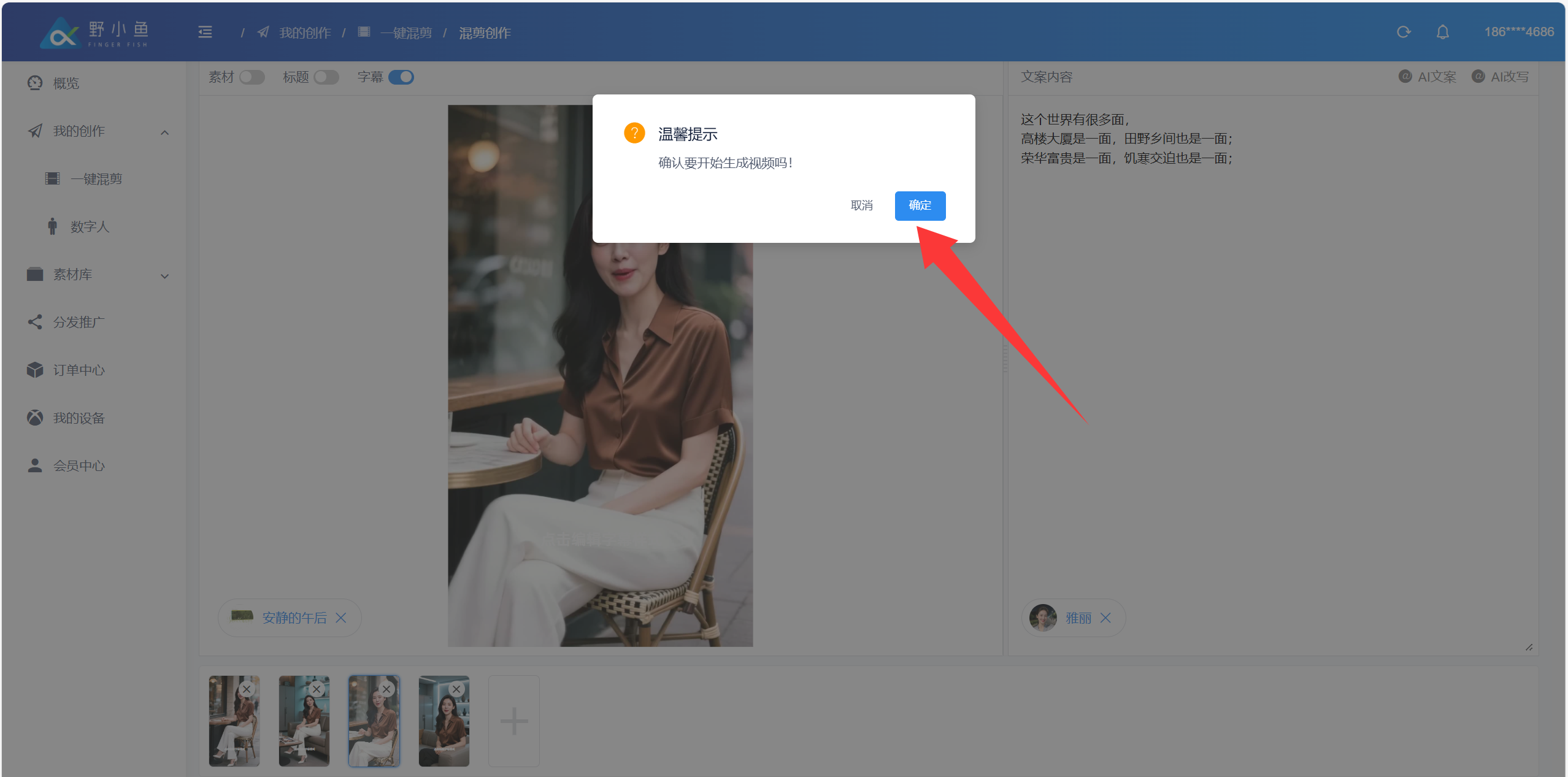Open 数字人 in the sidebar
Viewport: 1568px width, 777px height.
90,227
